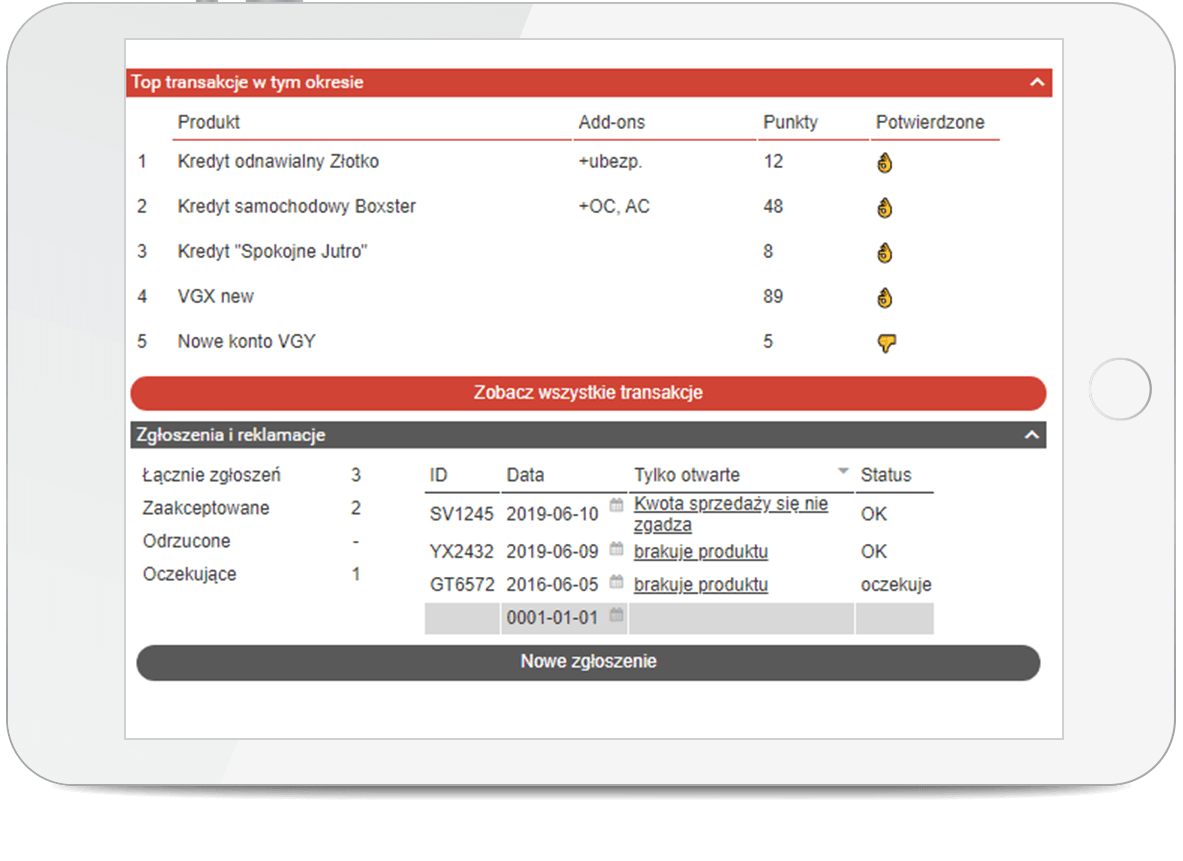Click the 0001-01-01 date input field
Viewport: 1183px width, 861px height.
tap(553, 618)
